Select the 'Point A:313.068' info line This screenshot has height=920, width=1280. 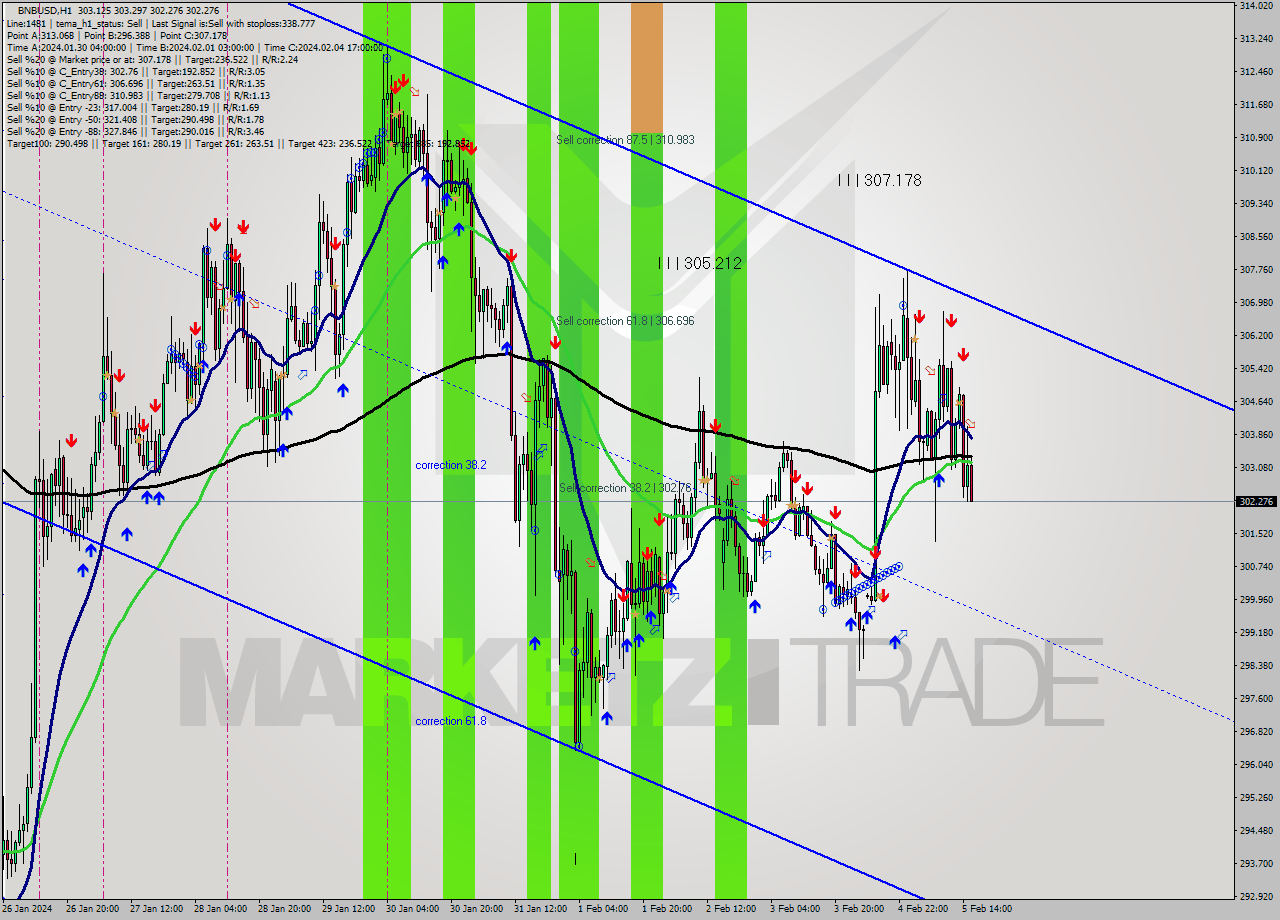pyautogui.click(x=118, y=35)
